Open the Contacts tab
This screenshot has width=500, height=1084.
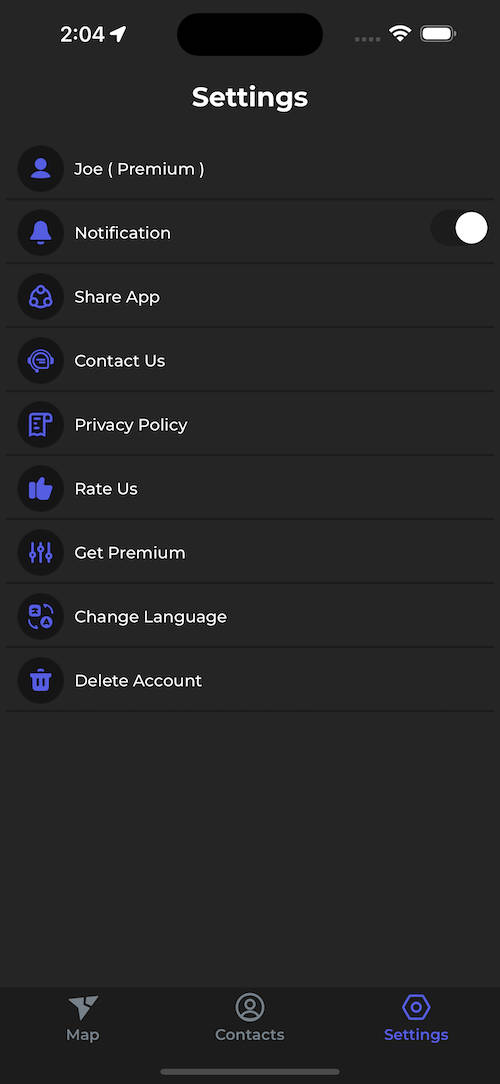click(x=250, y=1018)
